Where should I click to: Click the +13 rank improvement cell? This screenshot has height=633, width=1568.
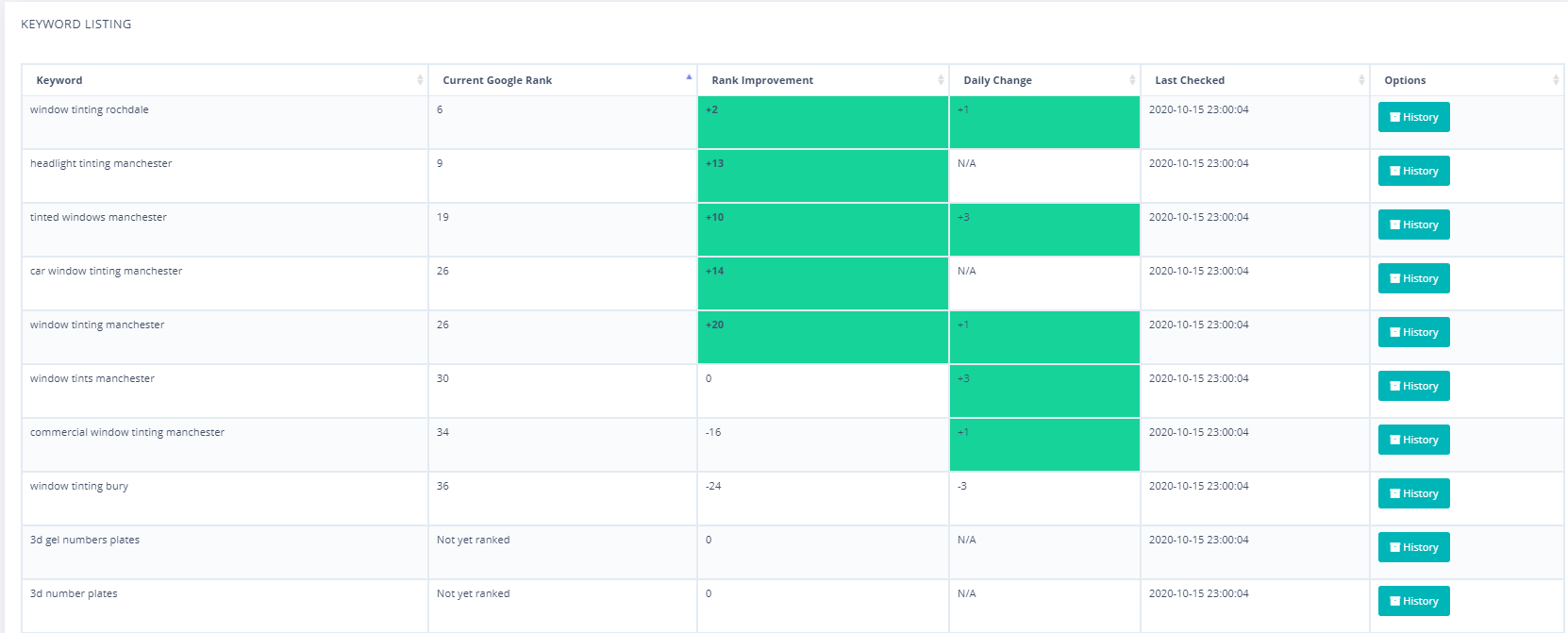[x=823, y=175]
